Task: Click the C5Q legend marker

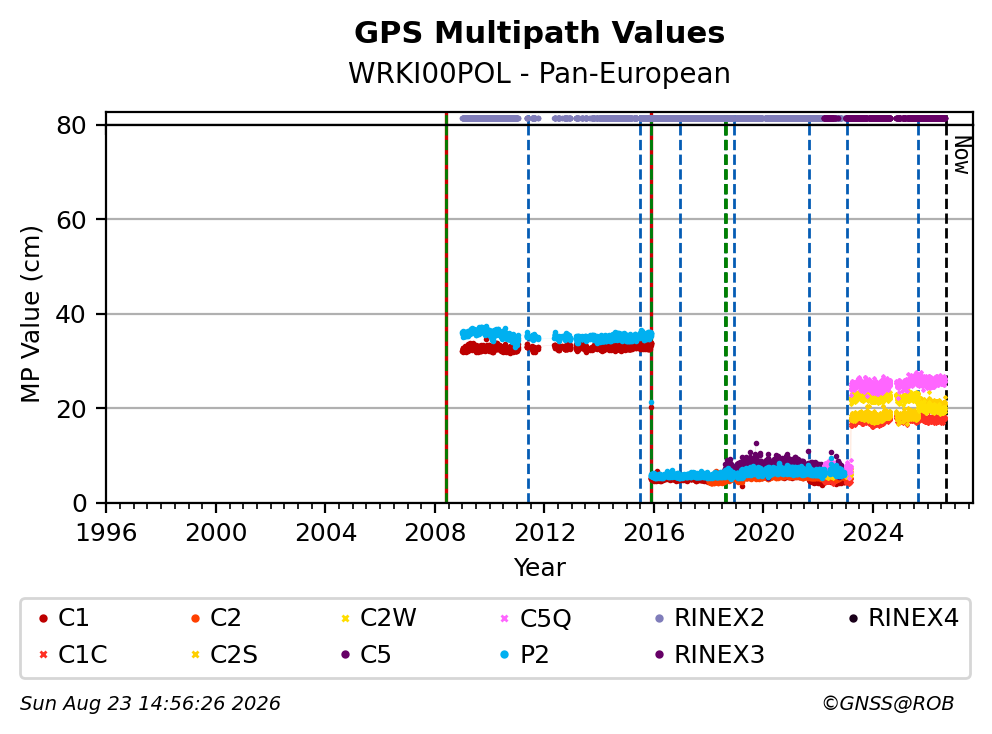Action: [x=504, y=618]
